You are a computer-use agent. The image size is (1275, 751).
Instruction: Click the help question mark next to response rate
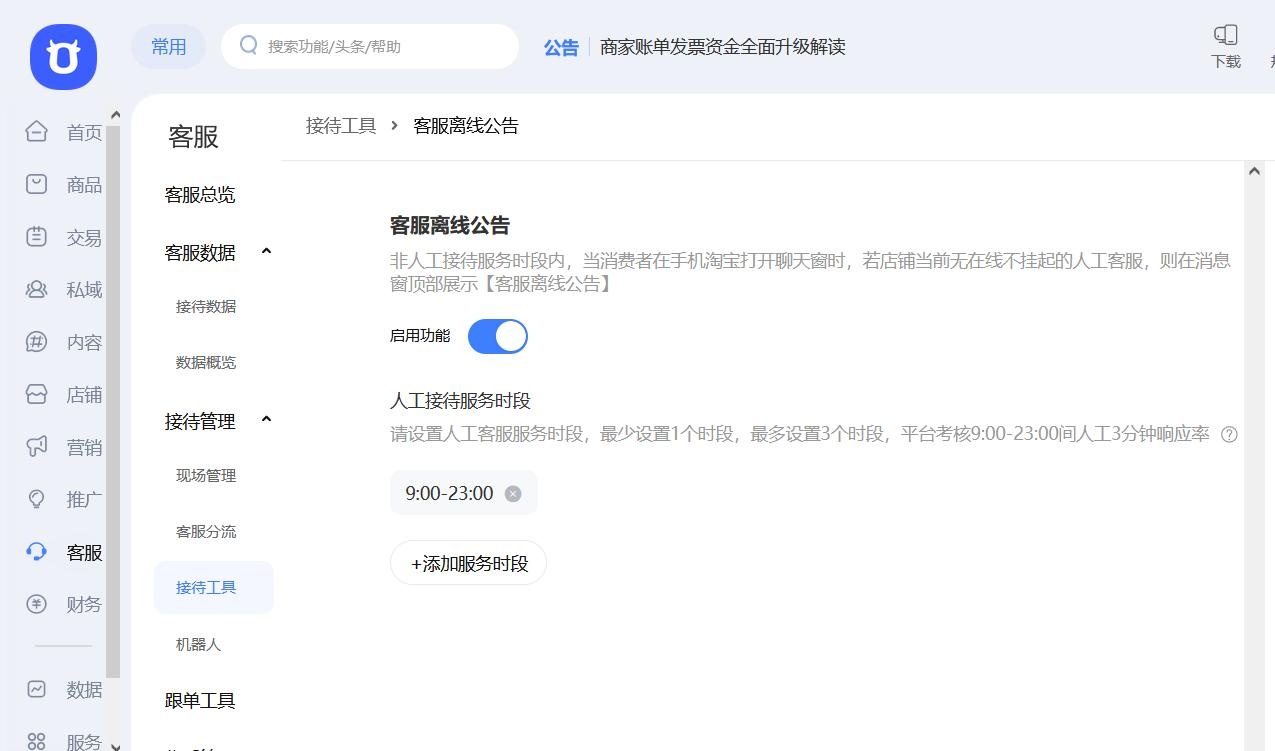click(1230, 435)
